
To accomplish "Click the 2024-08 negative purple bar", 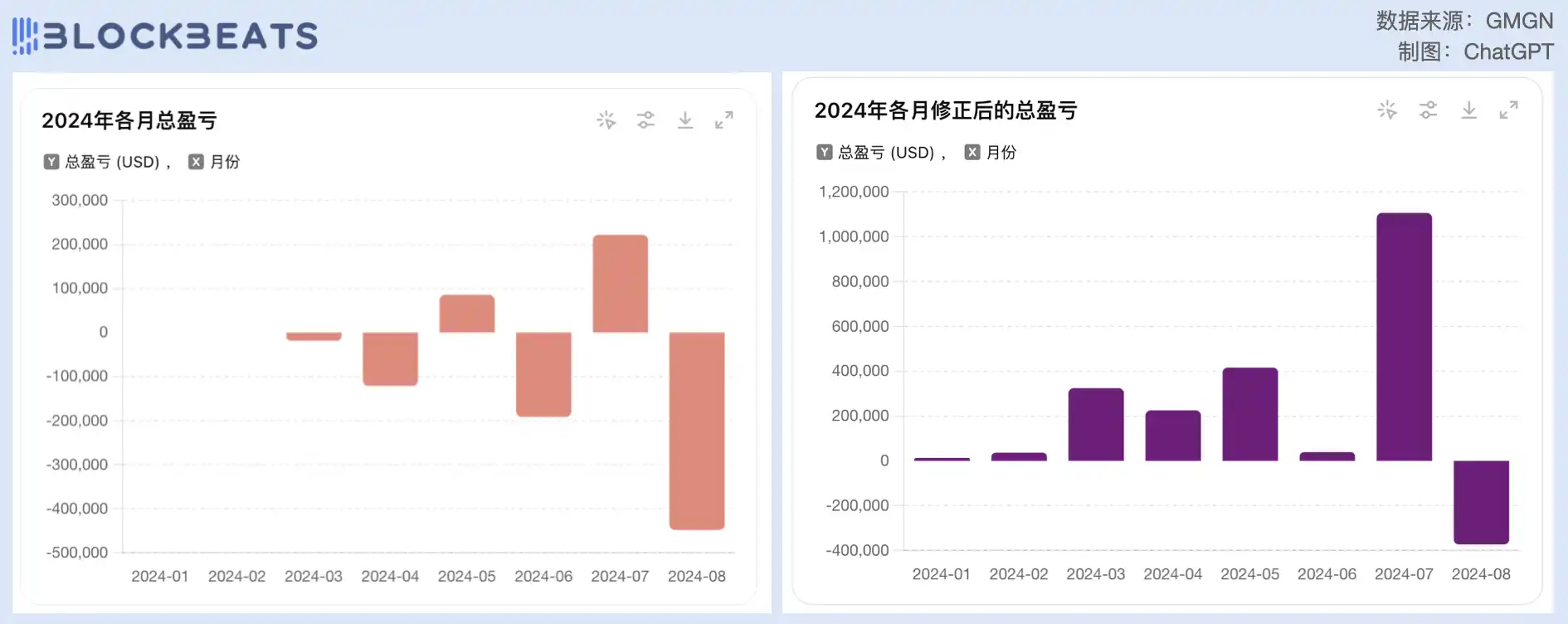I will 1481,502.
